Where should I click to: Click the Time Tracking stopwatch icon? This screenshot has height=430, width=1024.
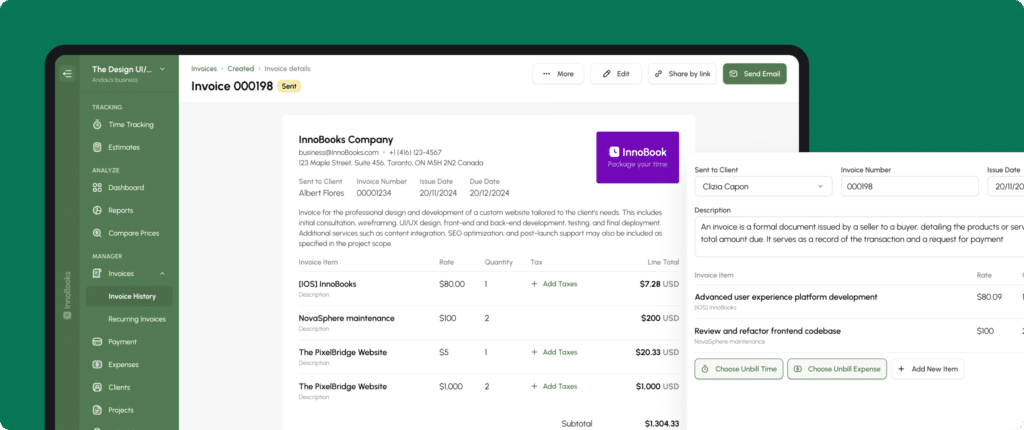coord(97,124)
